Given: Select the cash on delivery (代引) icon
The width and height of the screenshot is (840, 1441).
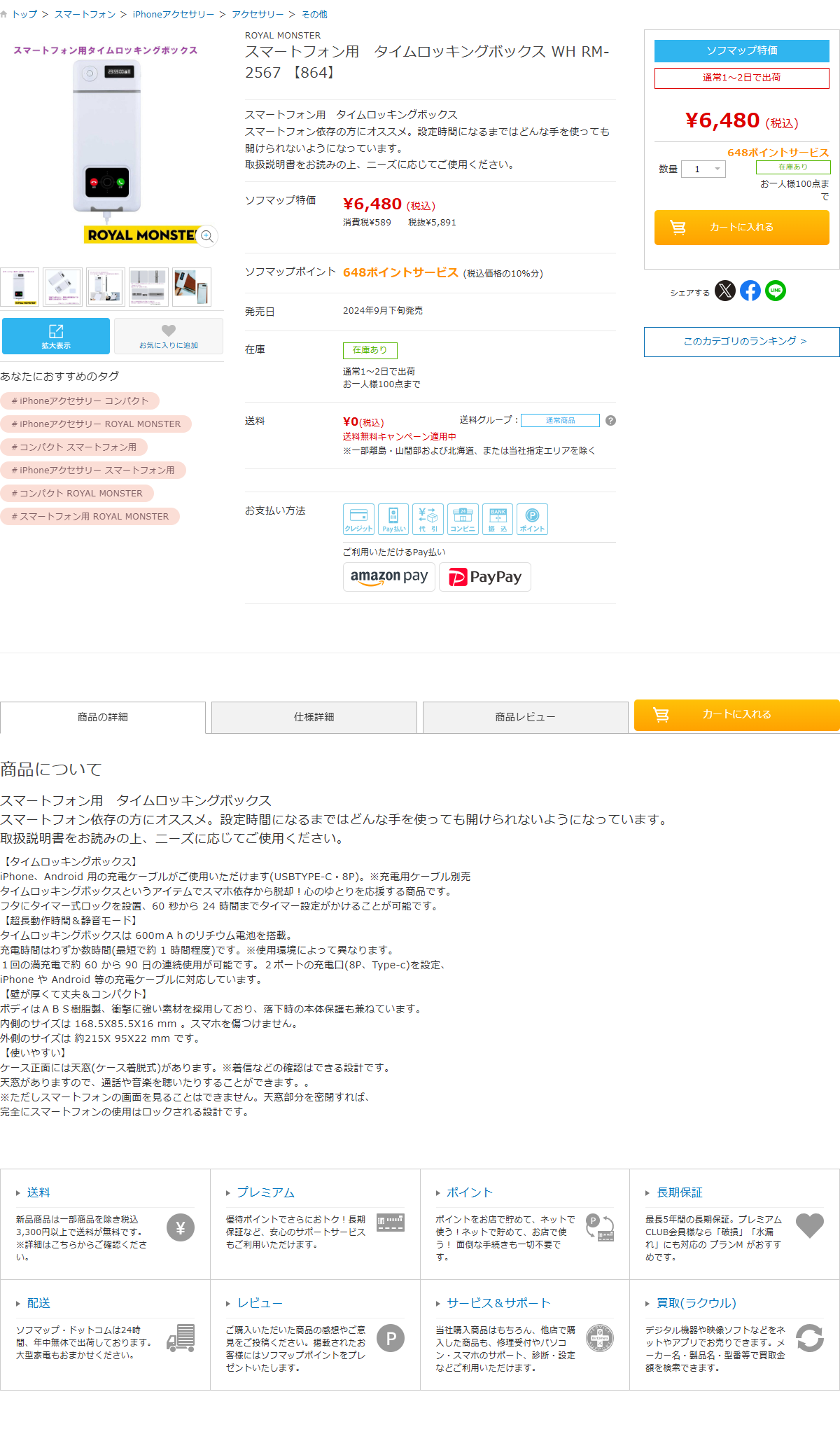Looking at the screenshot, I should (428, 519).
